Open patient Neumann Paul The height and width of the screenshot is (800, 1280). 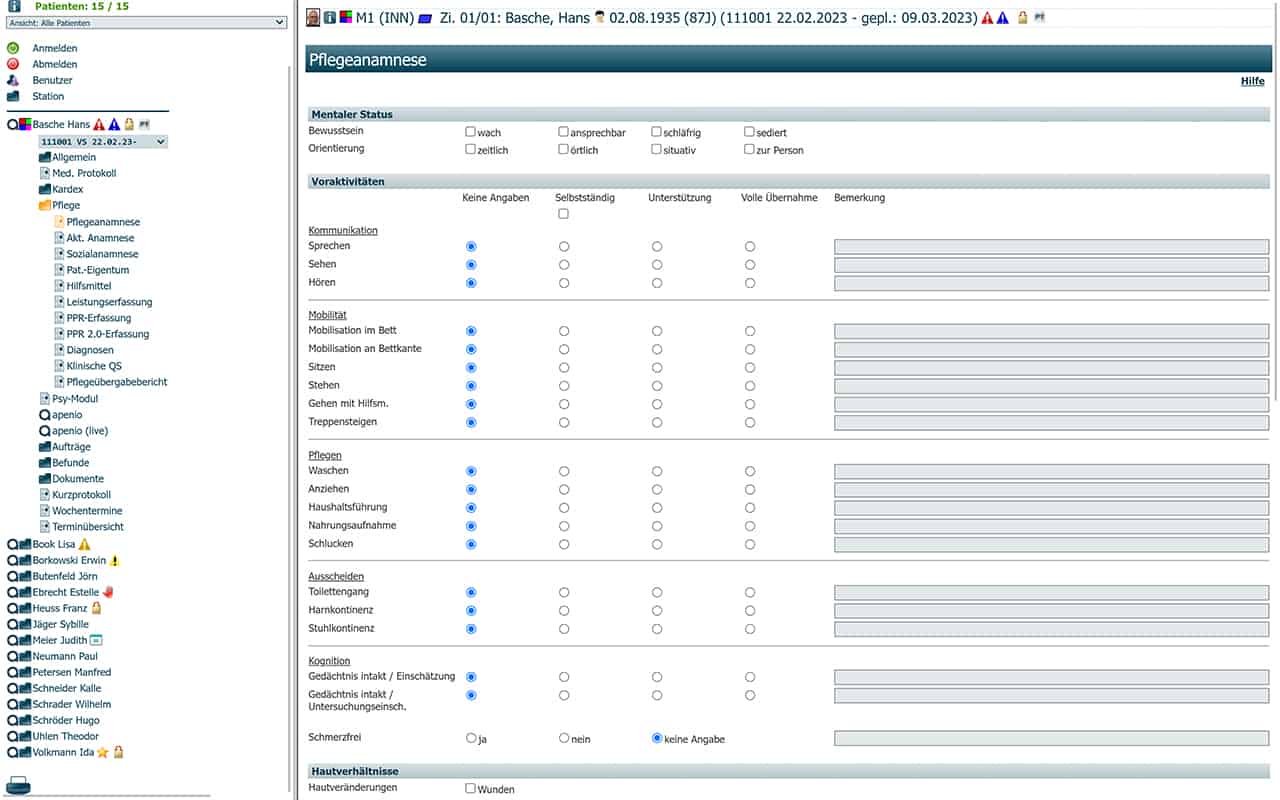click(66, 657)
